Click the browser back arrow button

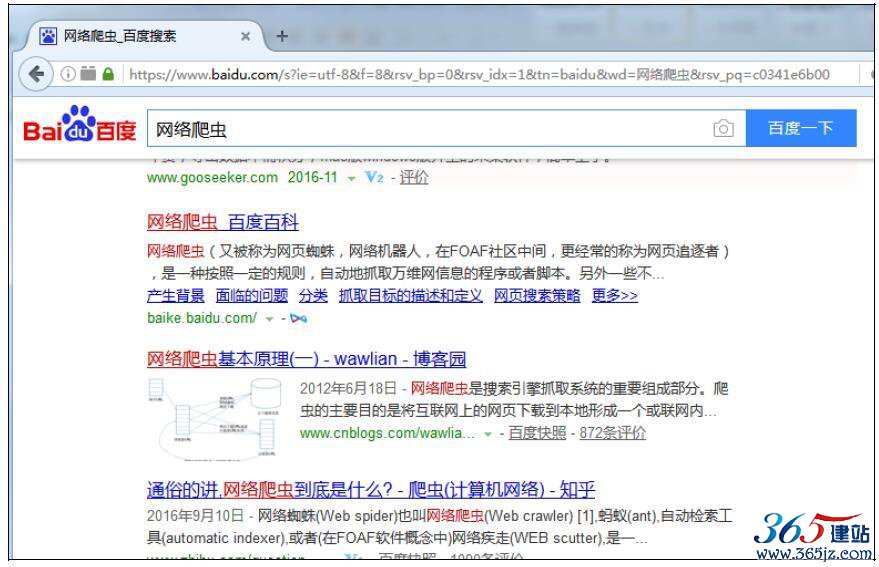tap(36, 73)
